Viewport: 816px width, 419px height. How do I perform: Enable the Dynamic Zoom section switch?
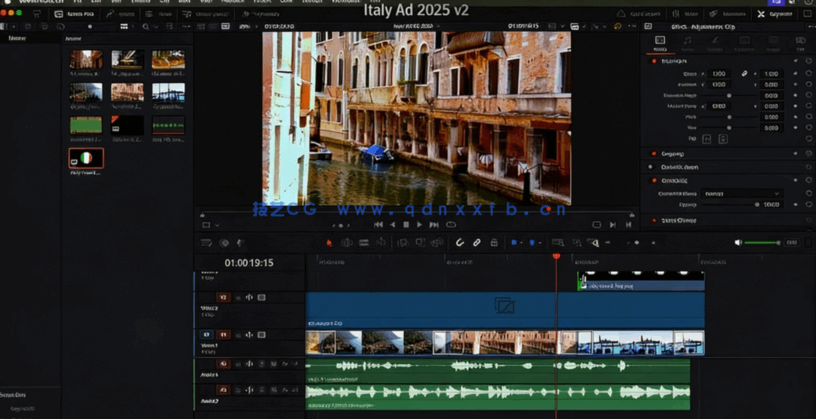[650, 167]
